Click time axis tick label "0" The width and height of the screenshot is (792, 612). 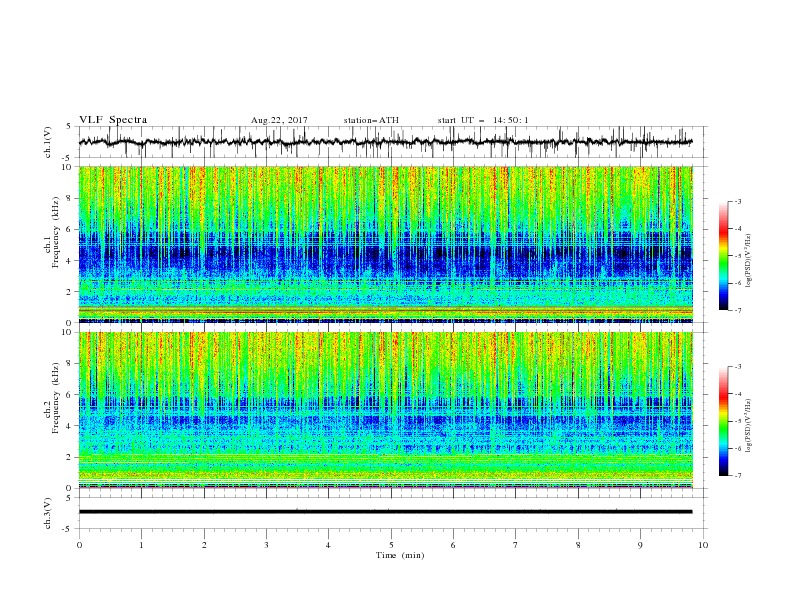79,545
